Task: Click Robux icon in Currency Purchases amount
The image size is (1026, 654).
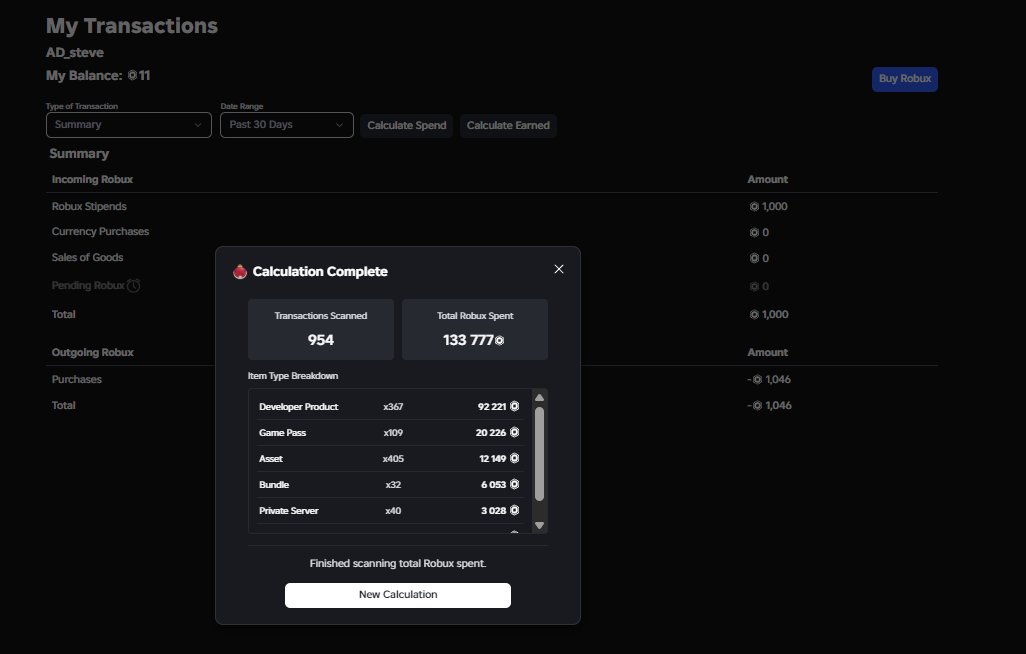Action: (x=754, y=232)
